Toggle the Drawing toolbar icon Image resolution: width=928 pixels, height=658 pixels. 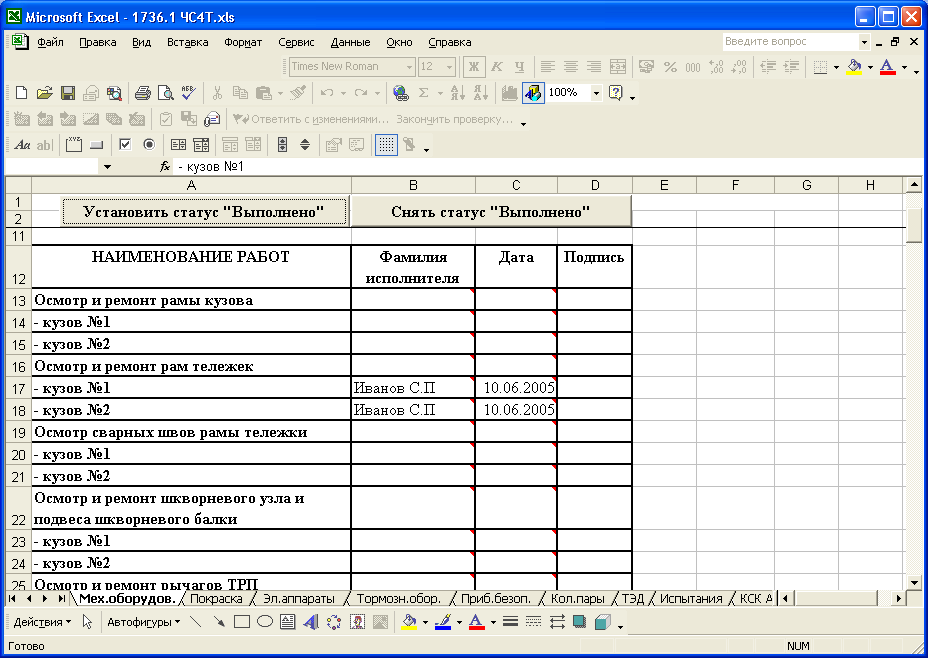(533, 93)
